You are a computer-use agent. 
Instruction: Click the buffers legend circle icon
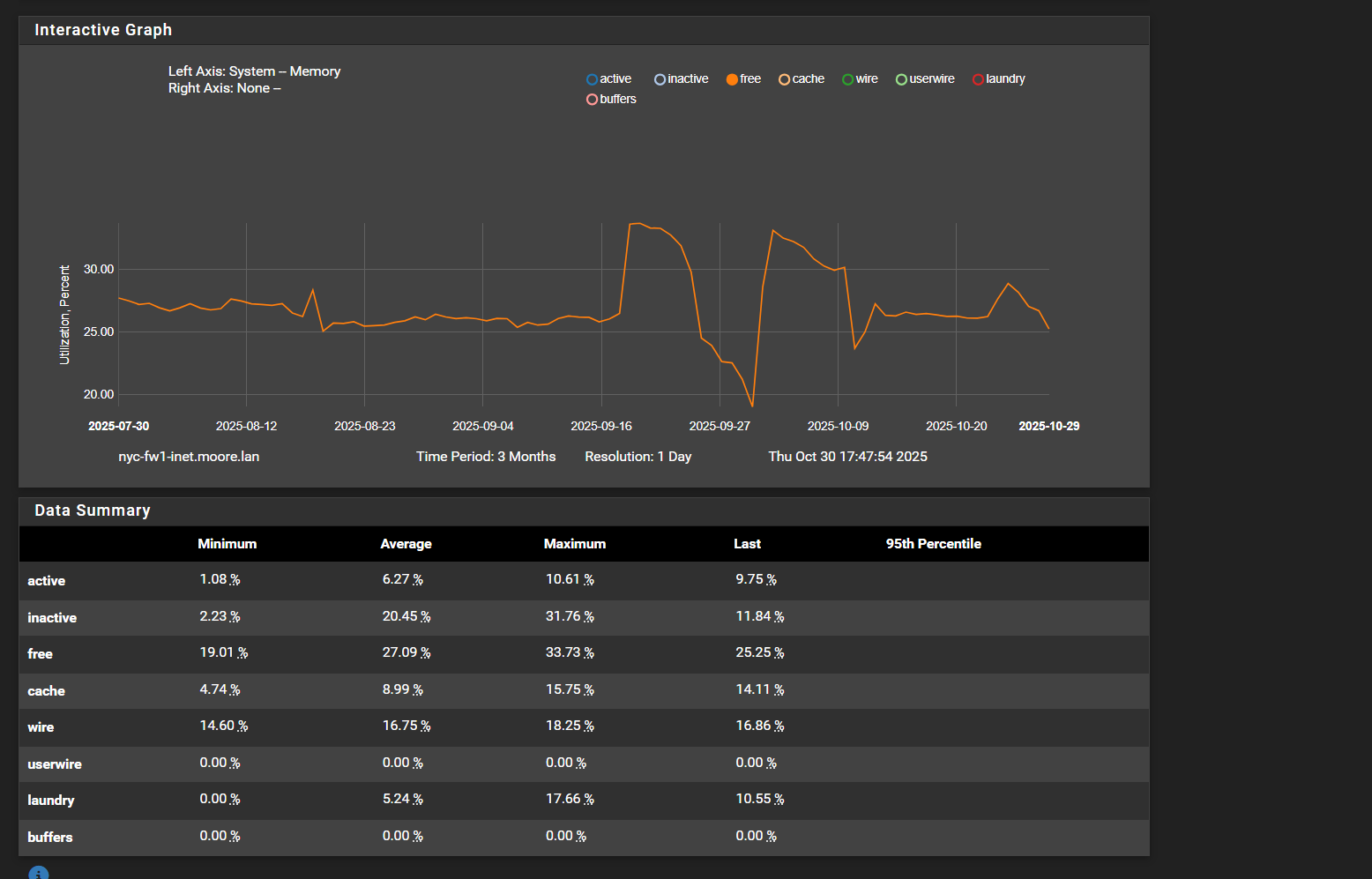pyautogui.click(x=592, y=100)
